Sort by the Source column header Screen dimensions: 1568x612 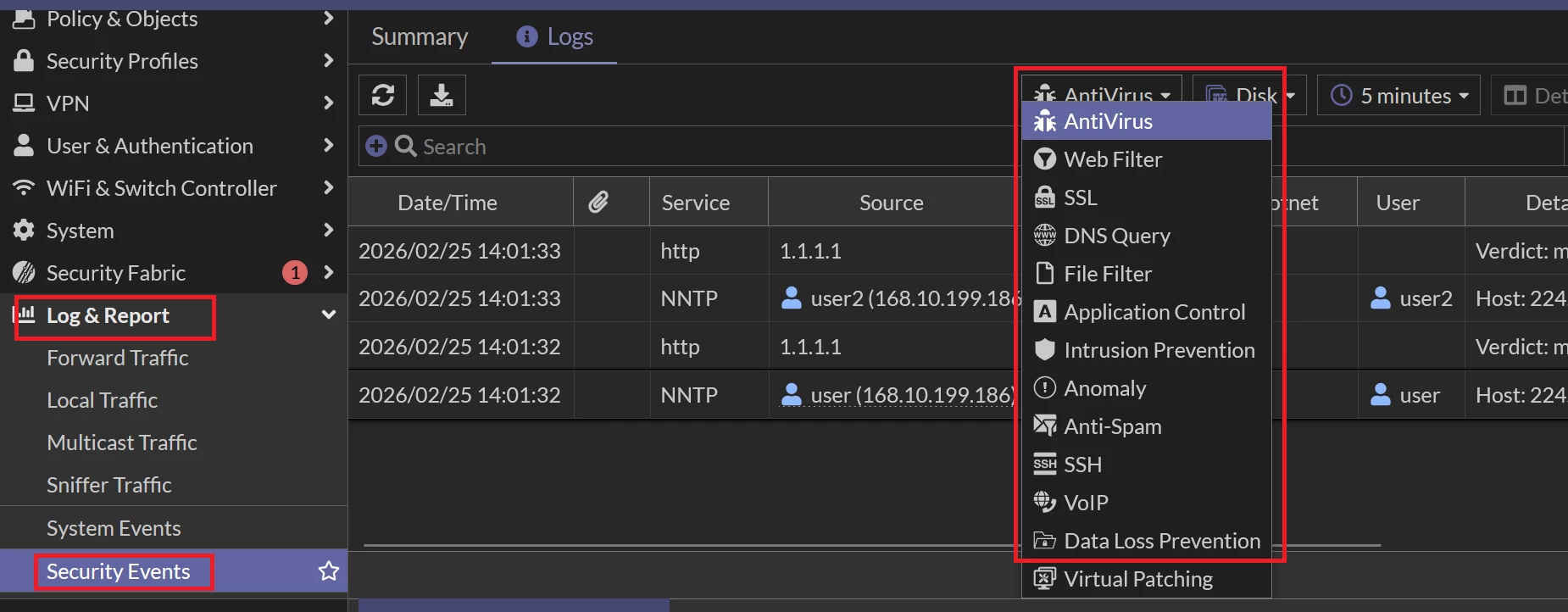[891, 203]
